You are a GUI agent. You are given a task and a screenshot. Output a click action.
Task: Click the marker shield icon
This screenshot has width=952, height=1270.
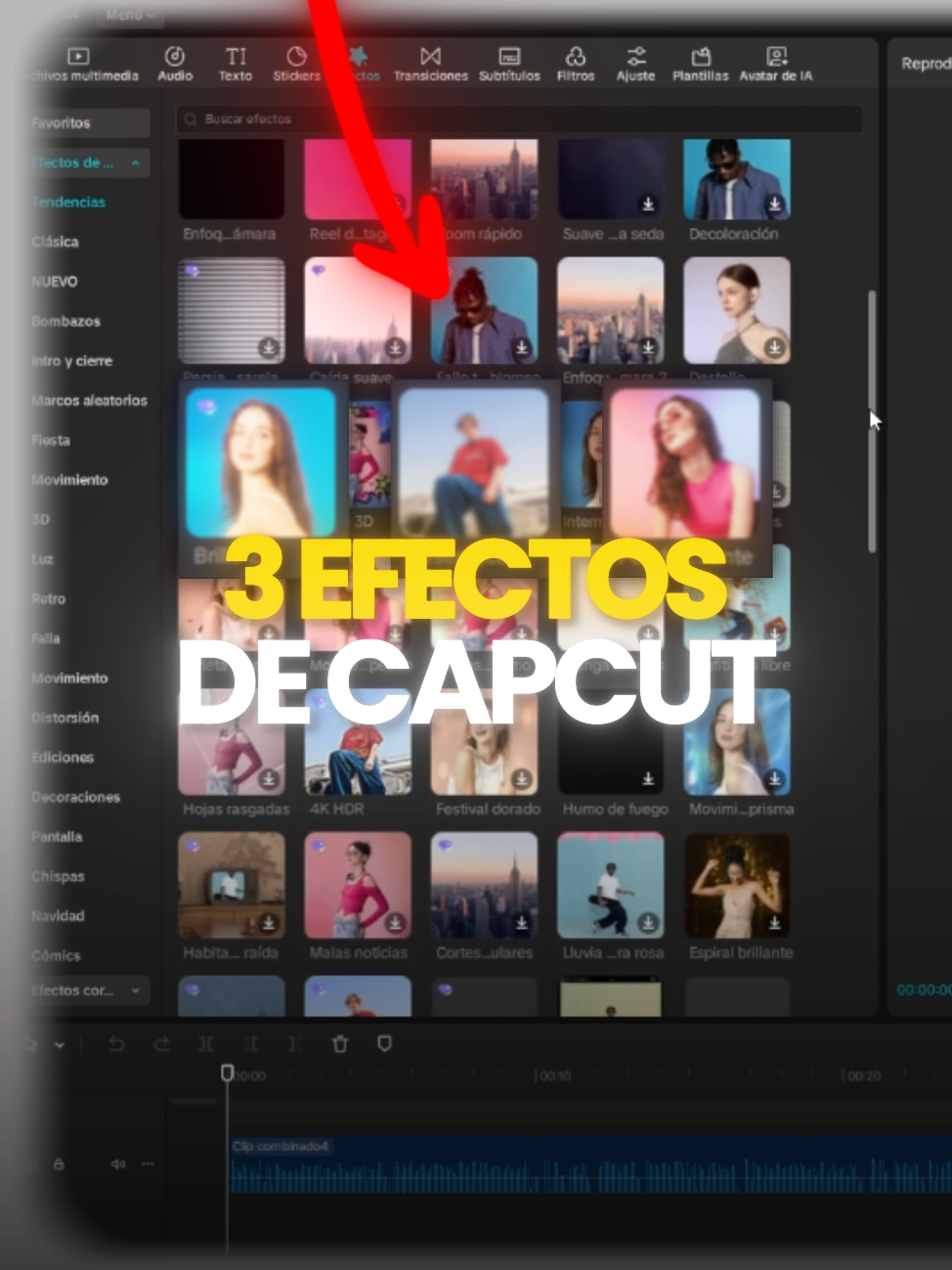coord(385,1044)
